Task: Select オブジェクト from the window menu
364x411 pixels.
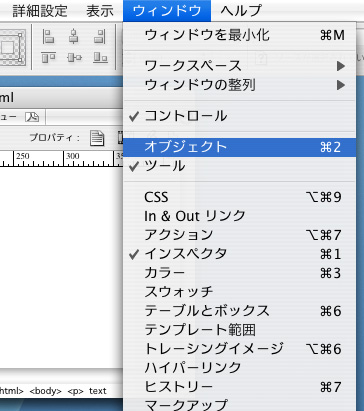Action: [x=239, y=147]
